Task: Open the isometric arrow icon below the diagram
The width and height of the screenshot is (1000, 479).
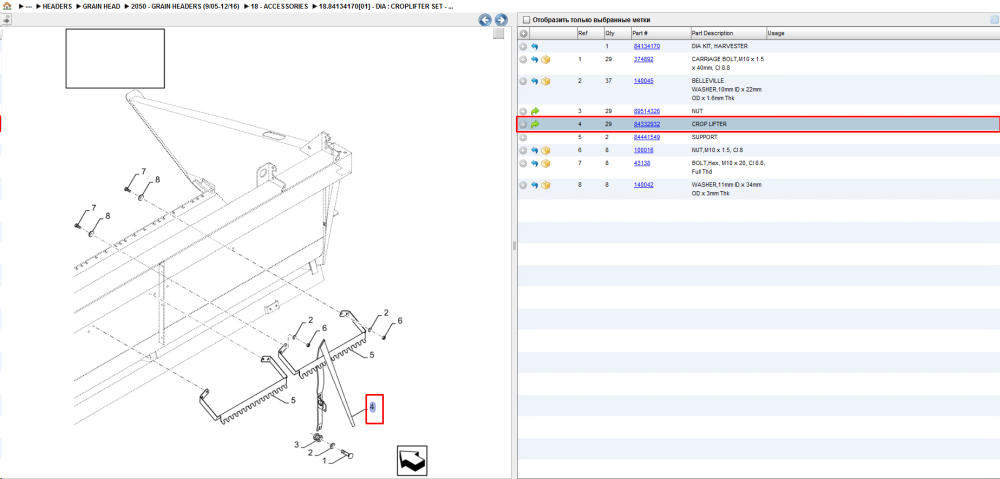Action: pyautogui.click(x=412, y=461)
